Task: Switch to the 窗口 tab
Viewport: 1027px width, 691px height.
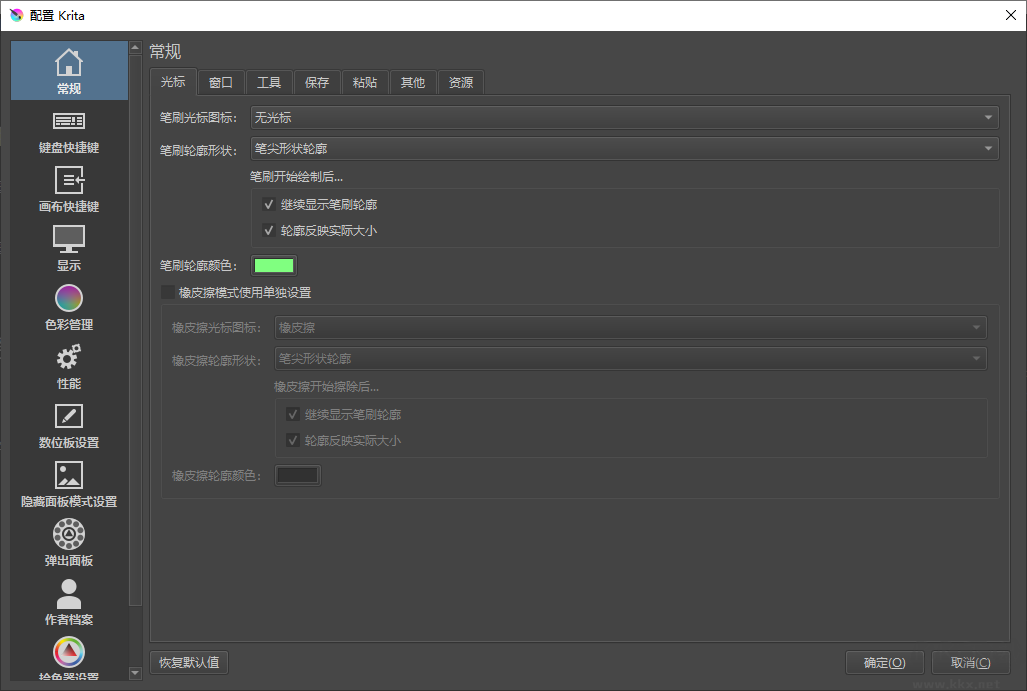Action: [x=221, y=83]
